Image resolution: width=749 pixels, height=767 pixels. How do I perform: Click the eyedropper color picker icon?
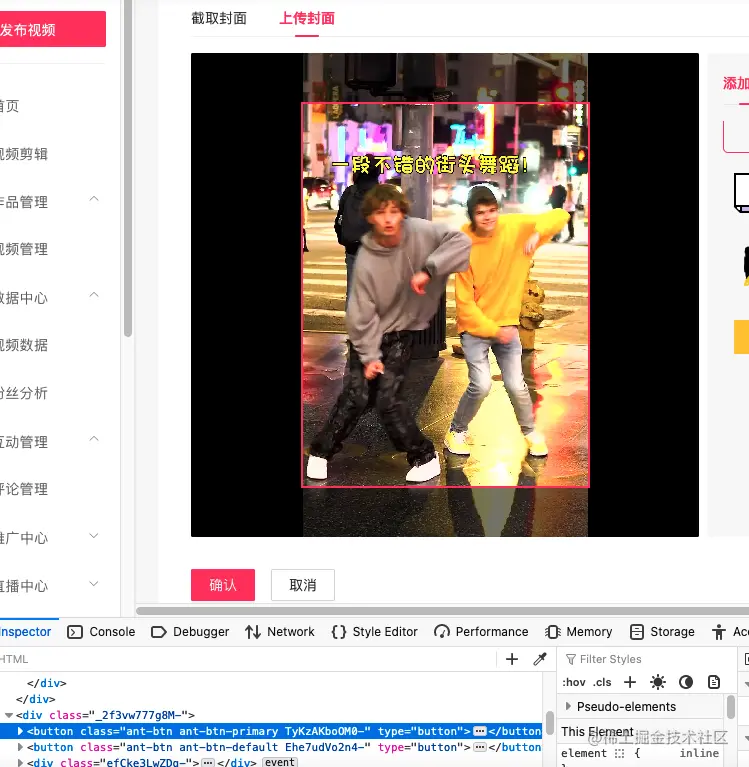(540, 659)
